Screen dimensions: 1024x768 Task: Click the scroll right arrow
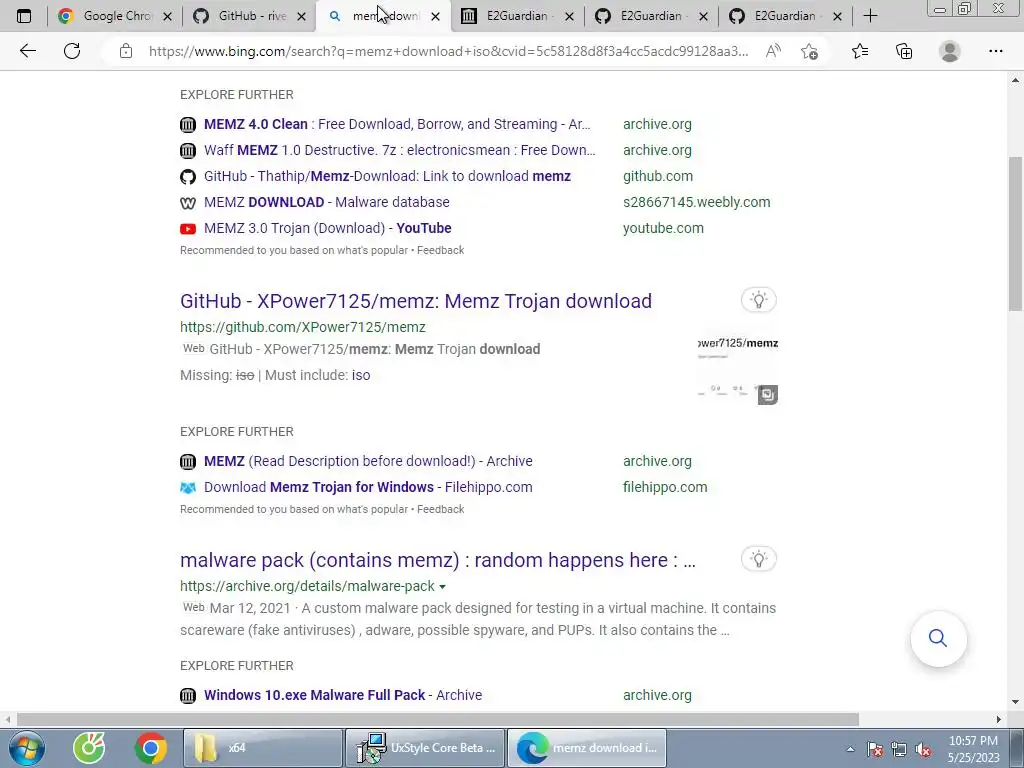[x=999, y=719]
